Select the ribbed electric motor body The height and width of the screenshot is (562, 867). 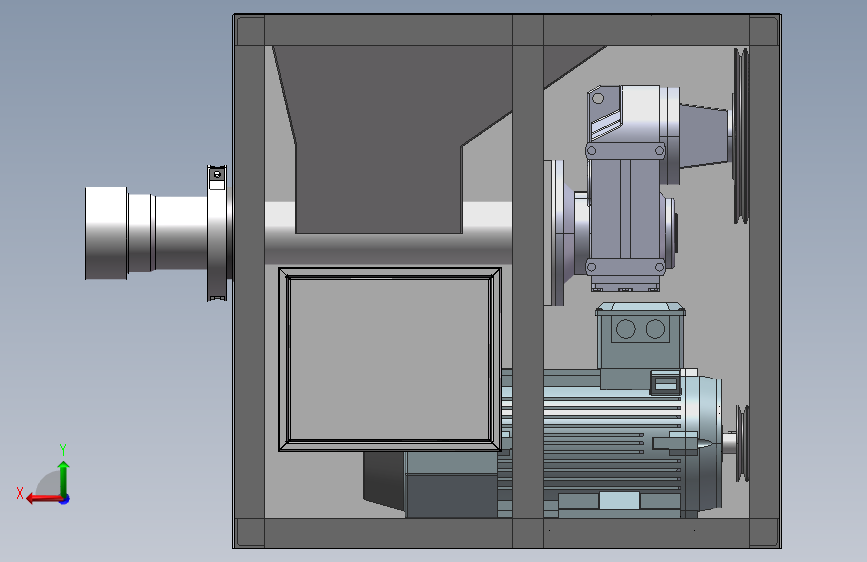(x=611, y=444)
